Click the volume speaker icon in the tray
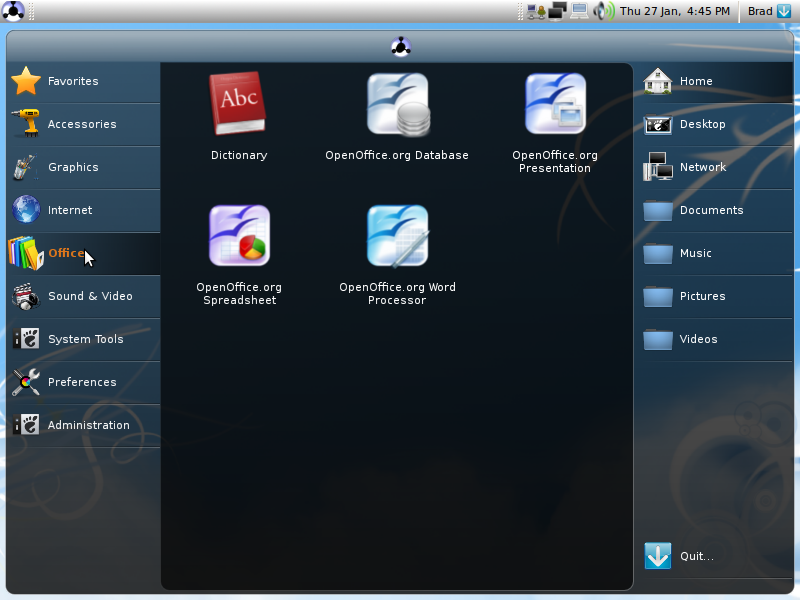800x600 pixels. click(605, 11)
